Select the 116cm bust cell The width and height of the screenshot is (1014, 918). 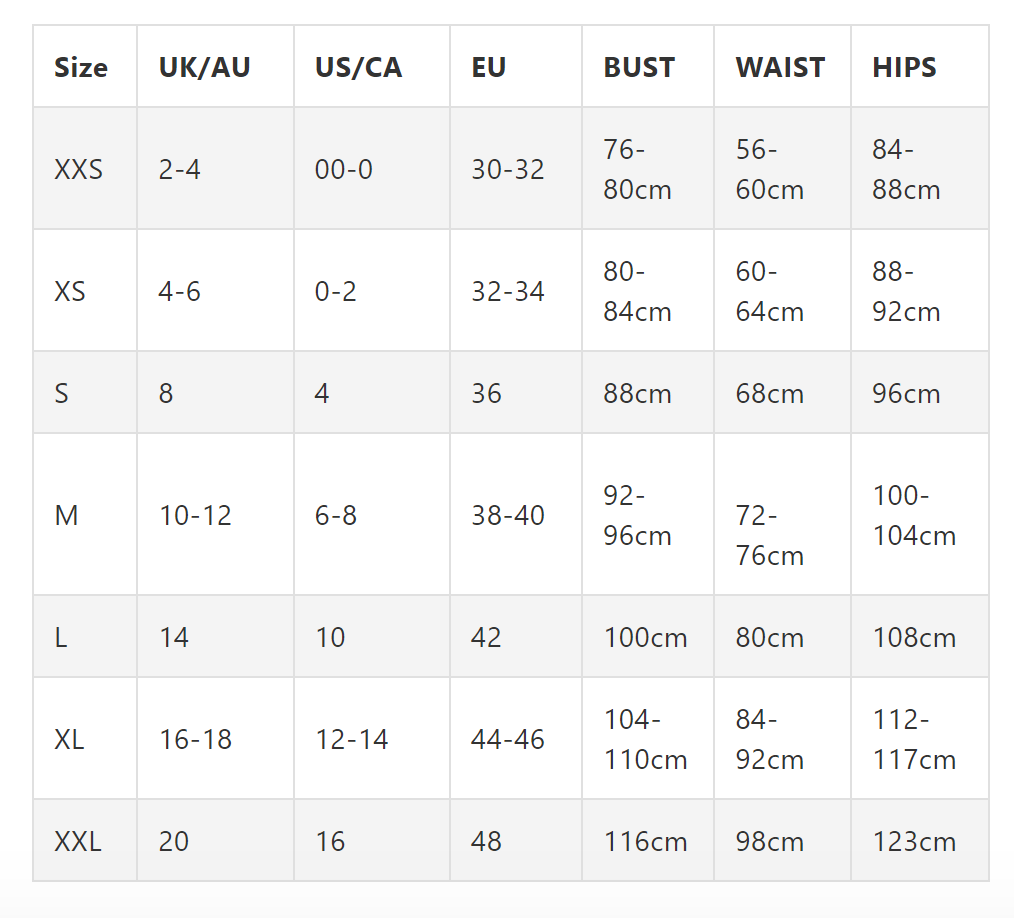[x=645, y=841]
